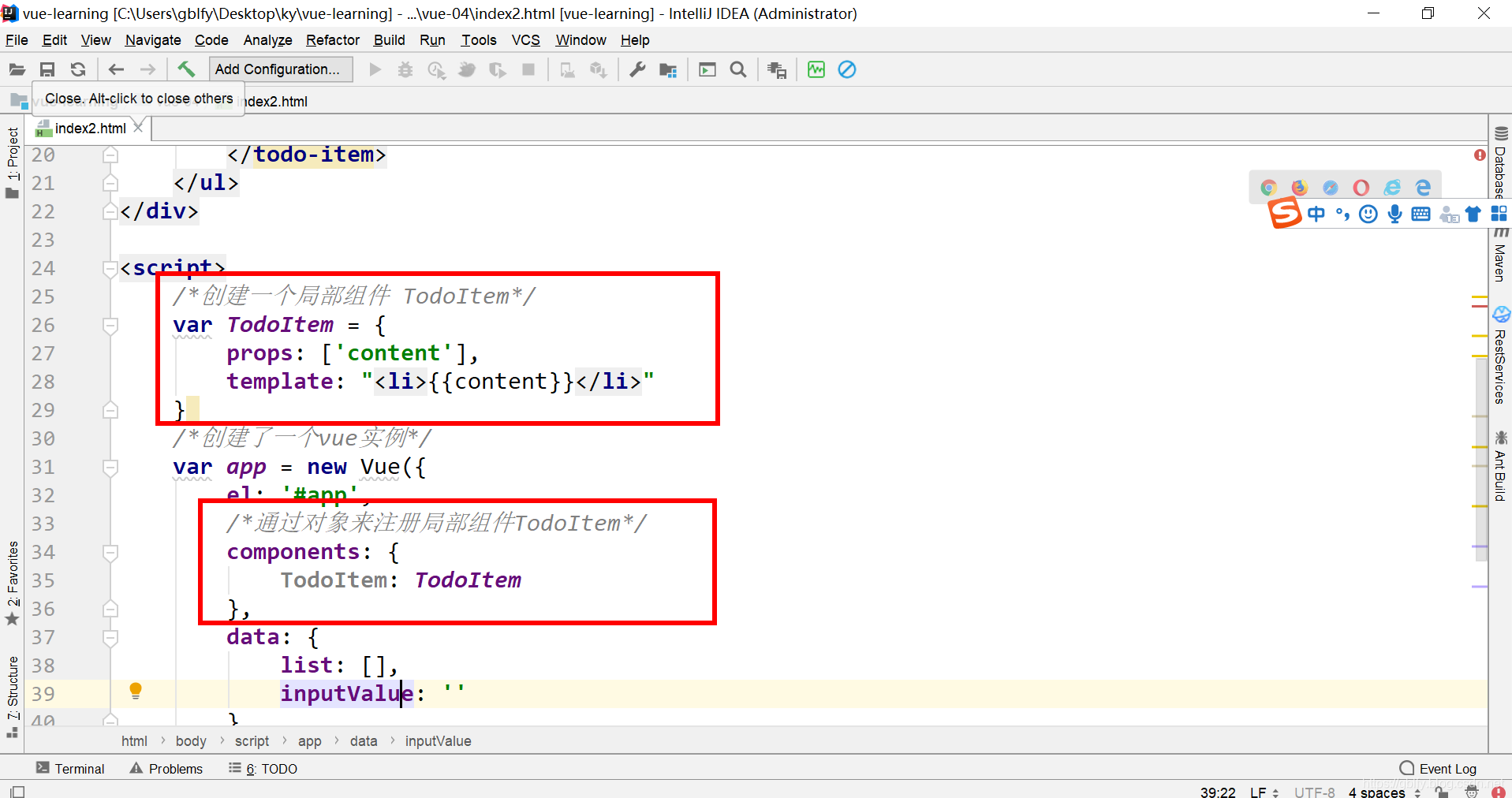The width and height of the screenshot is (1512, 798).
Task: Click the Search Everywhere magnifier icon
Action: click(x=738, y=70)
